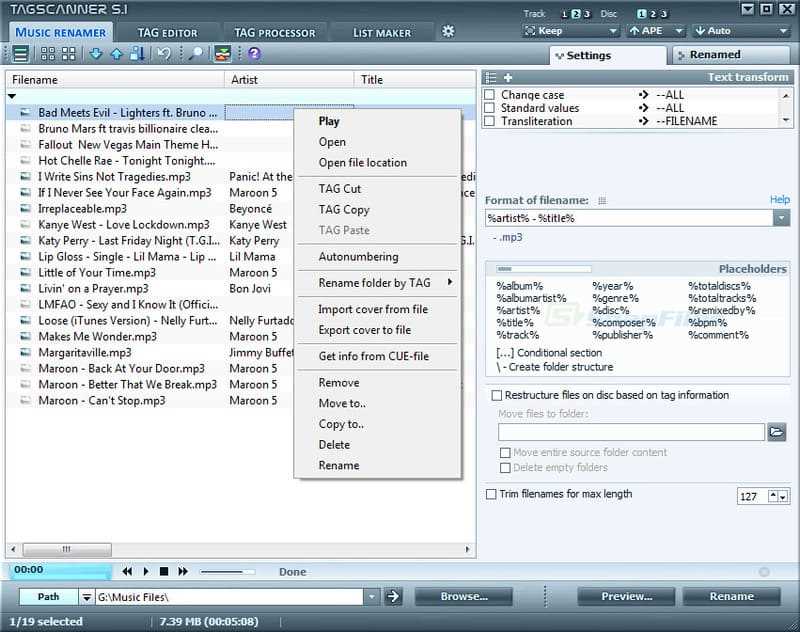Open the Auto dropdown
Screen dimensions: 800x632
(x=741, y=31)
